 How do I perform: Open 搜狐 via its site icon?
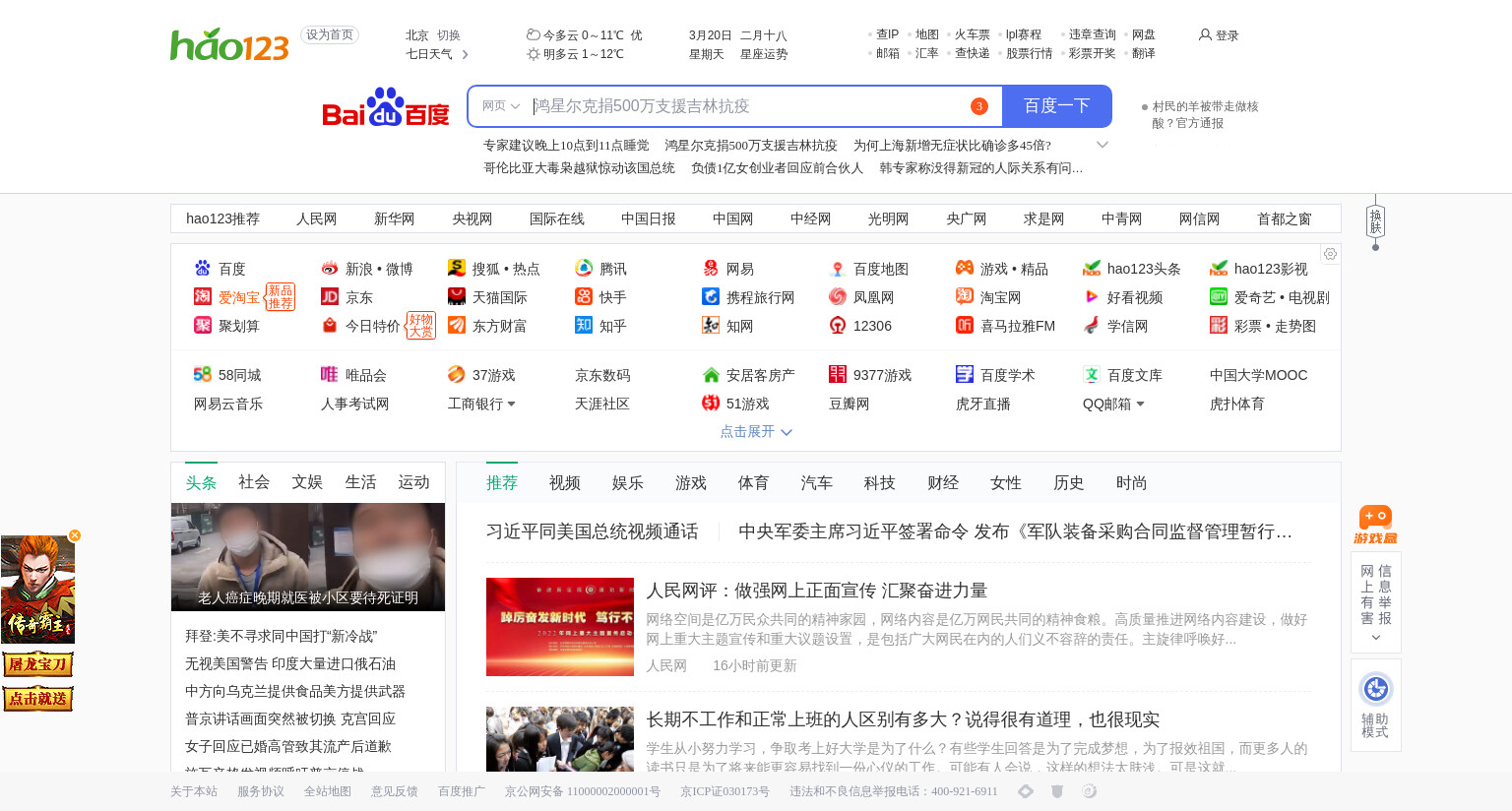(457, 268)
